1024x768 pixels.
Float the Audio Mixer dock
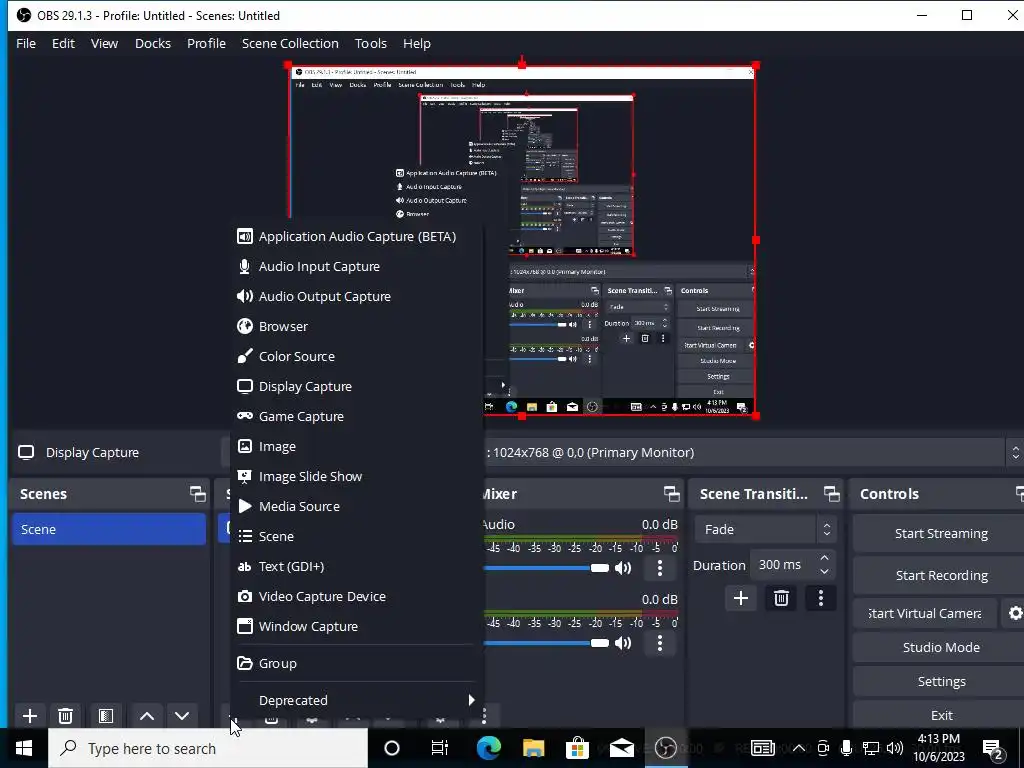click(x=671, y=494)
